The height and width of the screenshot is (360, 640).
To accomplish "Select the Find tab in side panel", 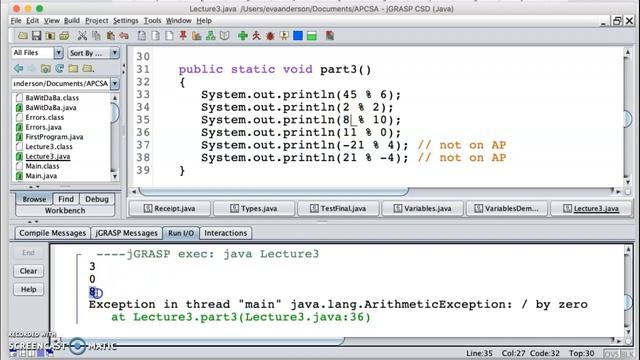I will click(x=66, y=199).
